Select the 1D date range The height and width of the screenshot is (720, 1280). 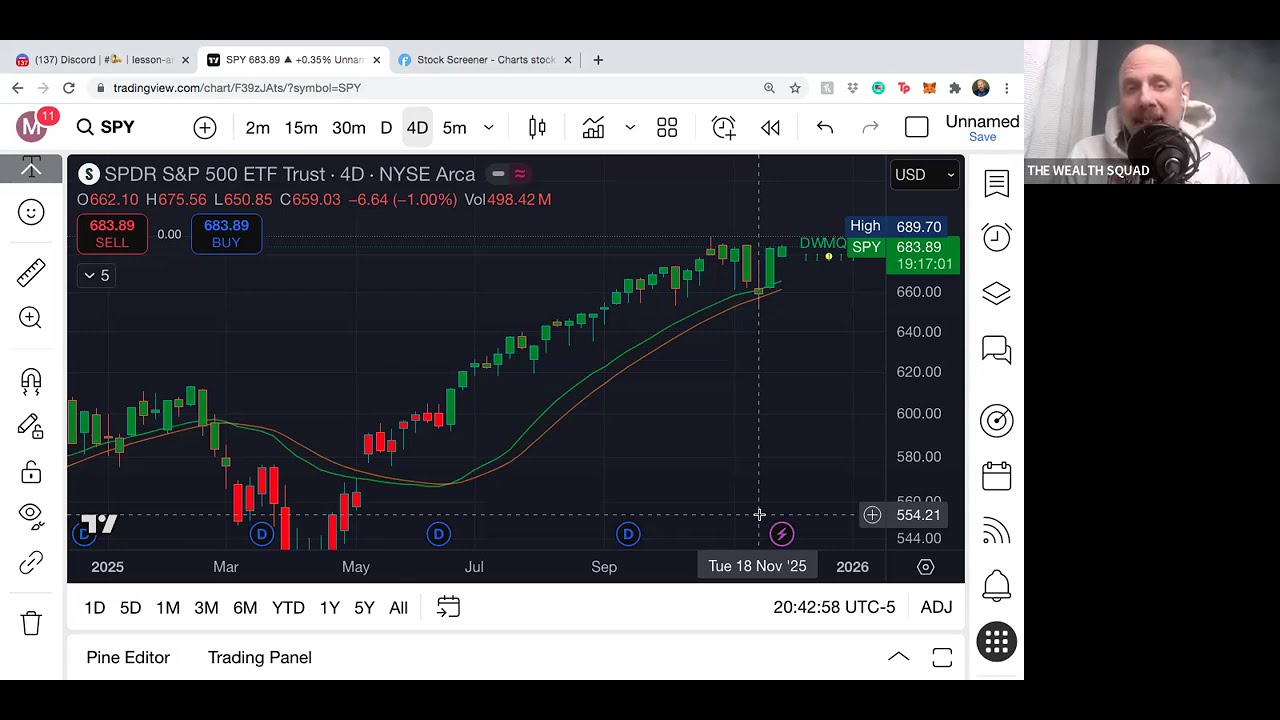pos(95,607)
